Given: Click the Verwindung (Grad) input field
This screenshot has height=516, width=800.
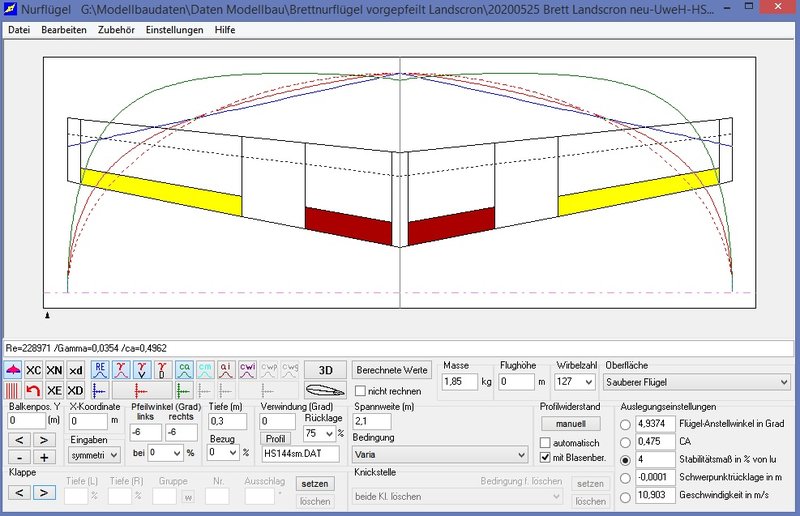Looking at the screenshot, I should pyautogui.click(x=278, y=422).
